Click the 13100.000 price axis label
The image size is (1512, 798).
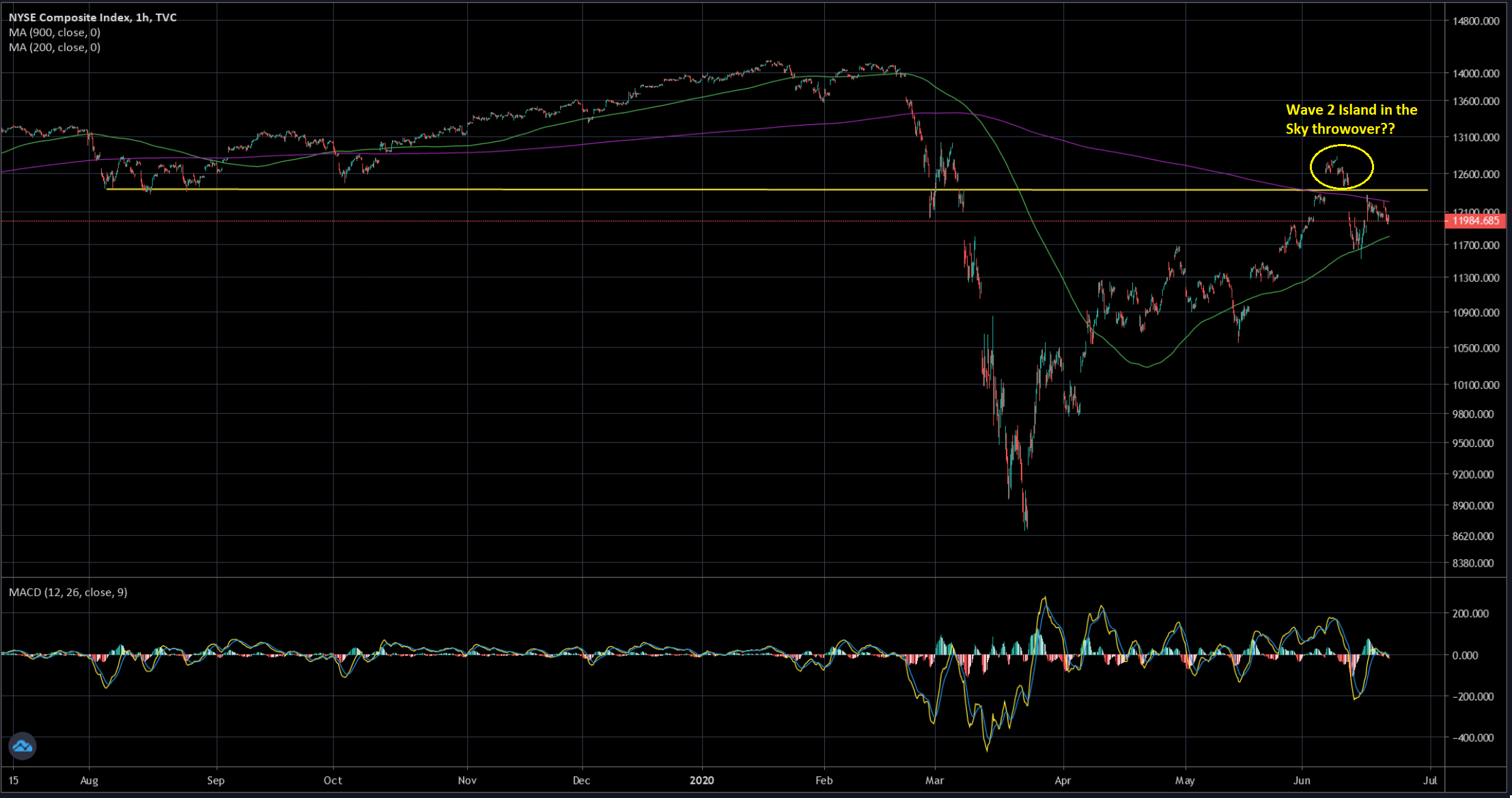pyautogui.click(x=1476, y=137)
